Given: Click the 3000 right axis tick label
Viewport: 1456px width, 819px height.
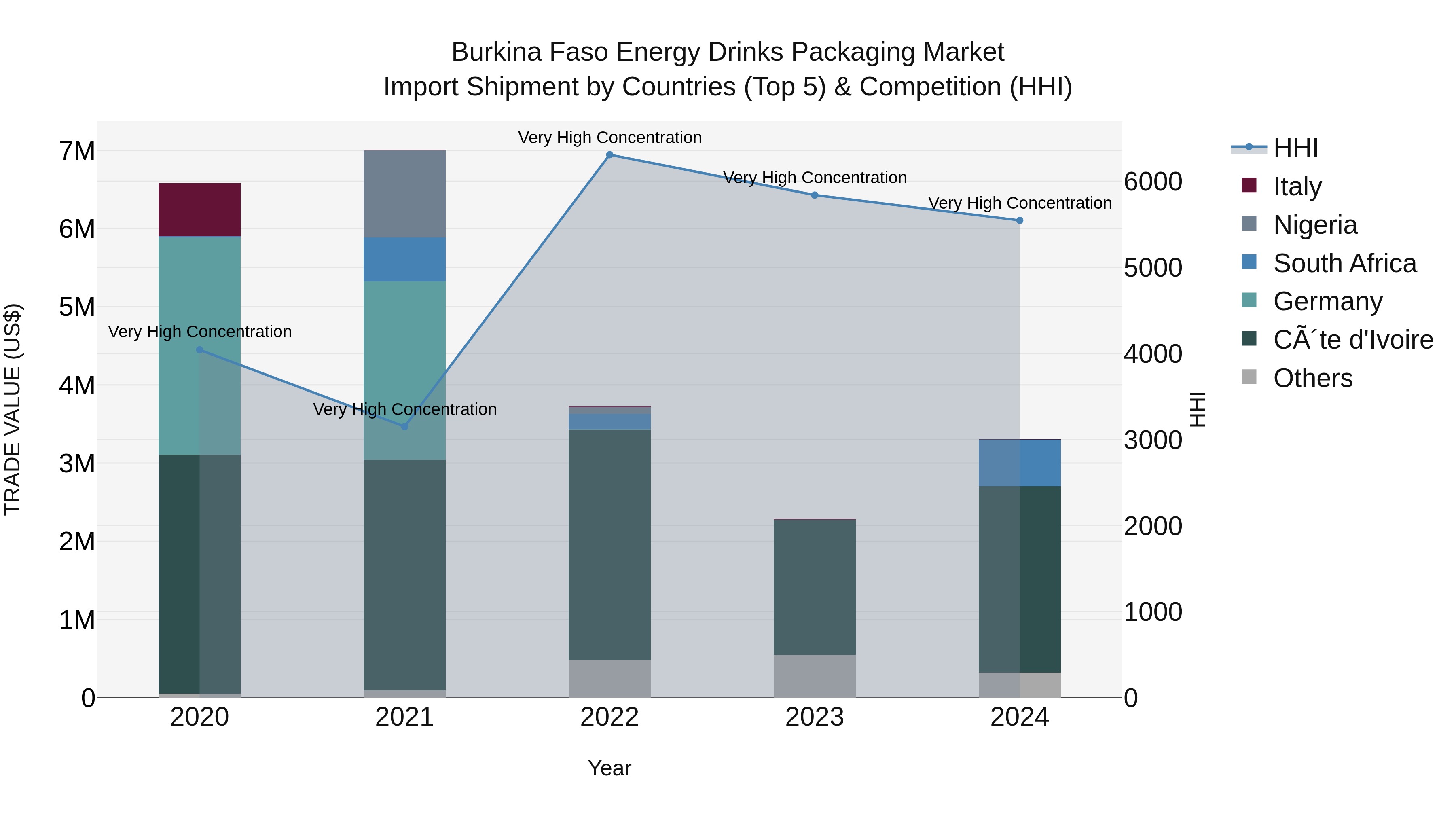Looking at the screenshot, I should pyautogui.click(x=1153, y=440).
